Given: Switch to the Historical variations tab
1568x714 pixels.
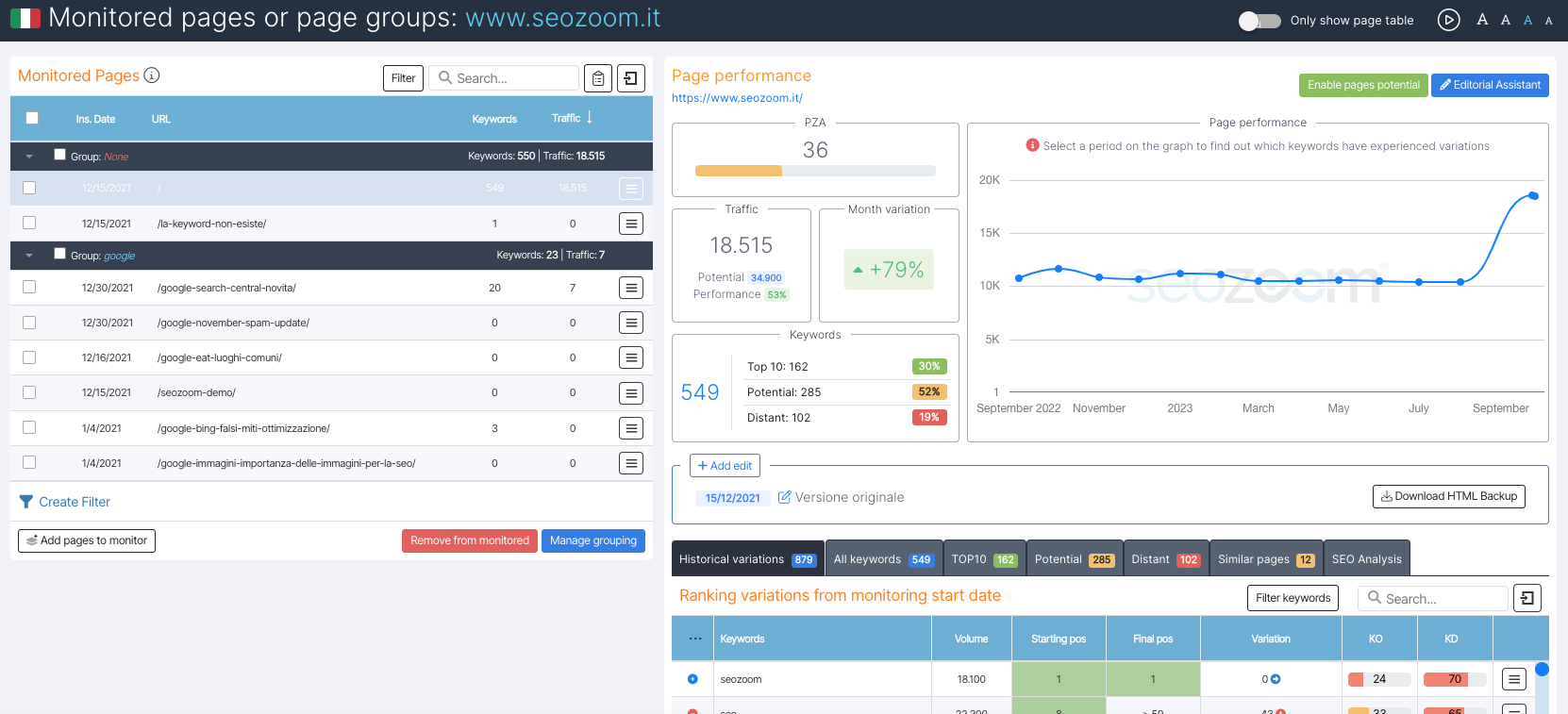Looking at the screenshot, I should tap(747, 558).
